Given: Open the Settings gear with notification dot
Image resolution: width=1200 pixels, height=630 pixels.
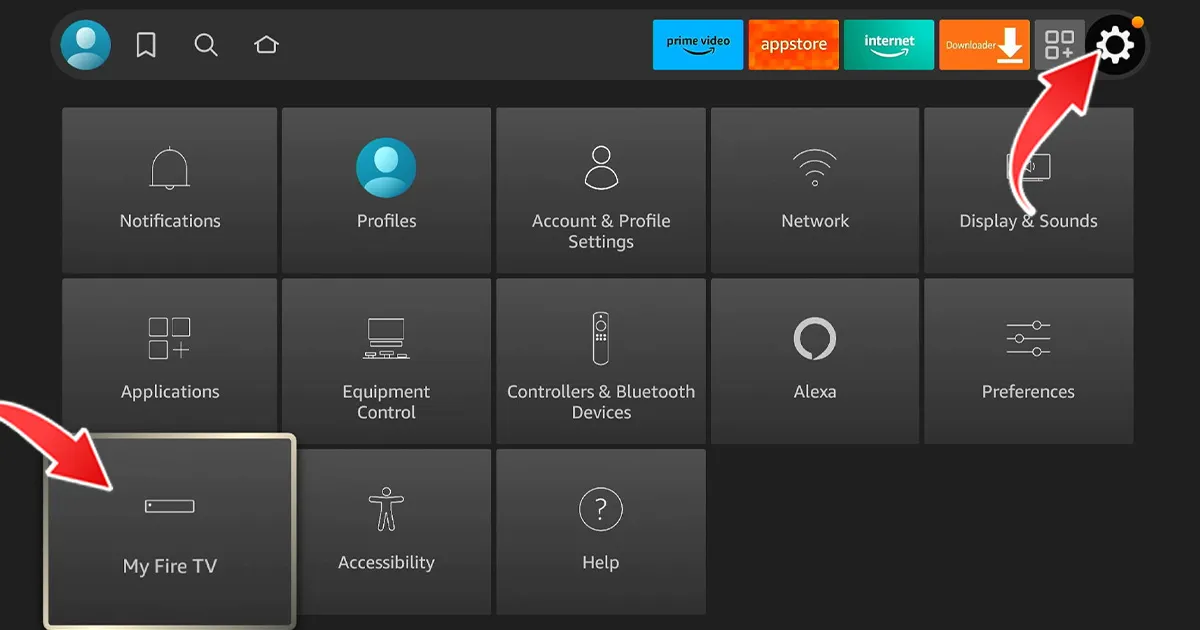Looking at the screenshot, I should [1118, 45].
